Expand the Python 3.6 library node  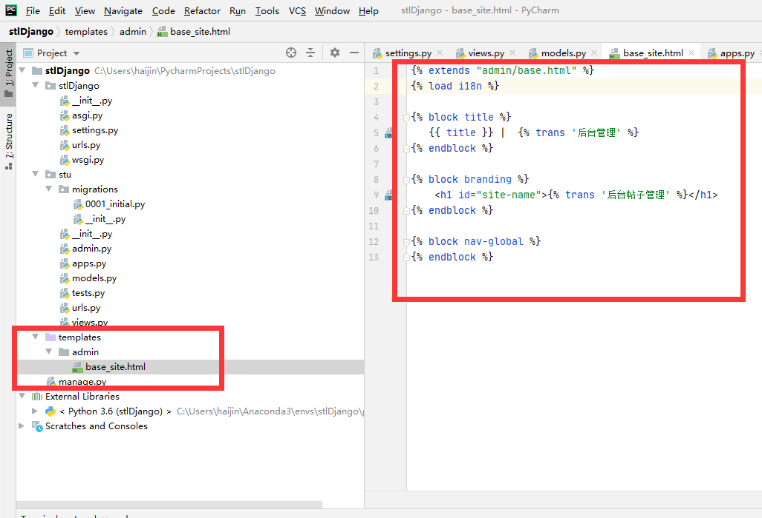tap(35, 411)
